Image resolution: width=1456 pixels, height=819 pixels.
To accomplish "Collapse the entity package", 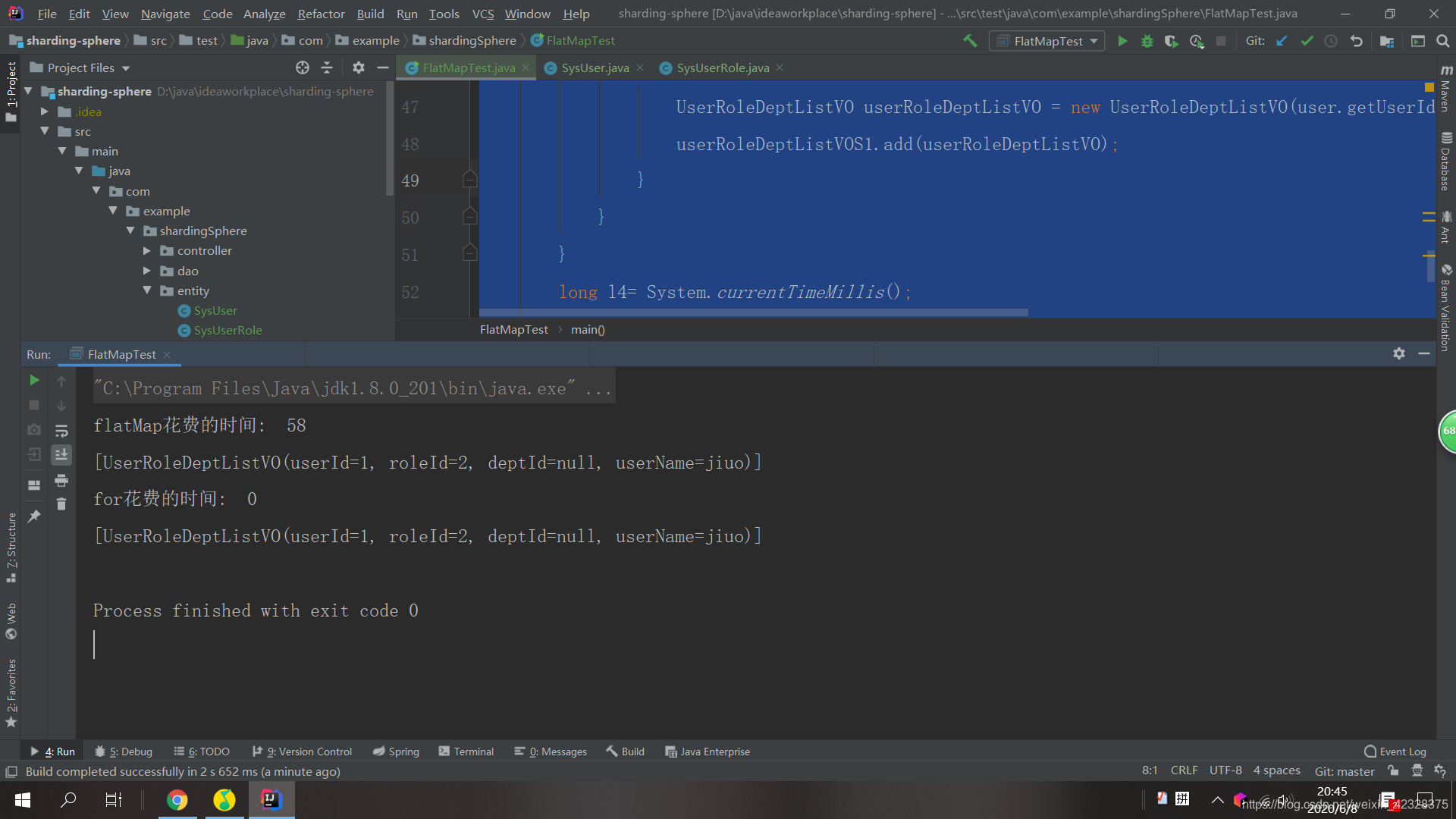I will (147, 290).
